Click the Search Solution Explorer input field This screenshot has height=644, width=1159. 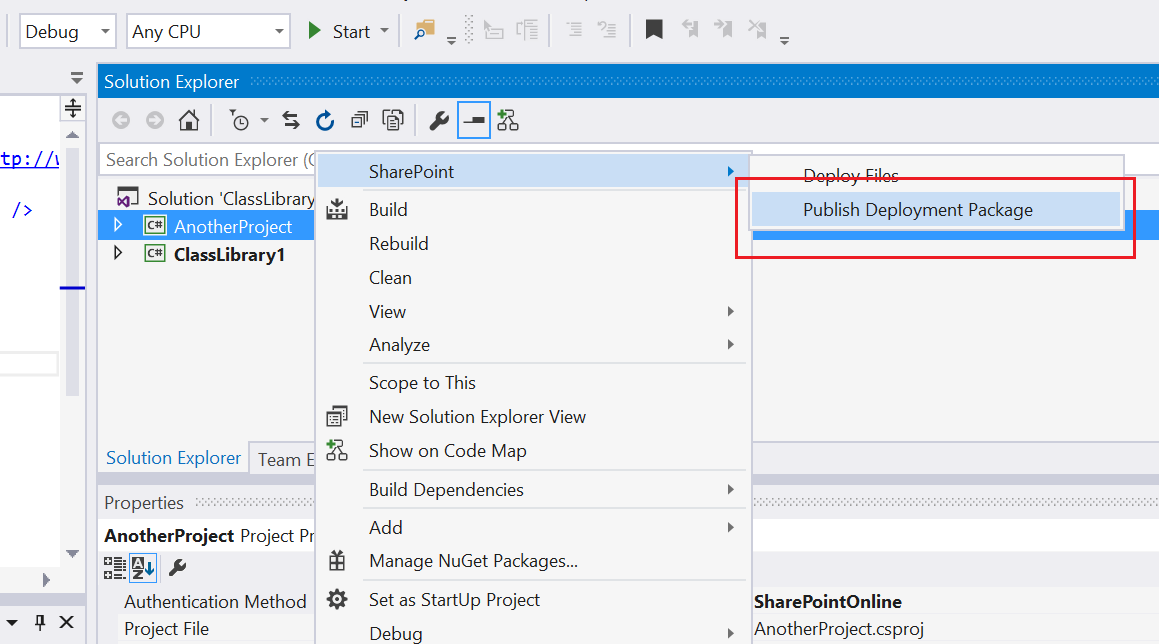pyautogui.click(x=205, y=160)
